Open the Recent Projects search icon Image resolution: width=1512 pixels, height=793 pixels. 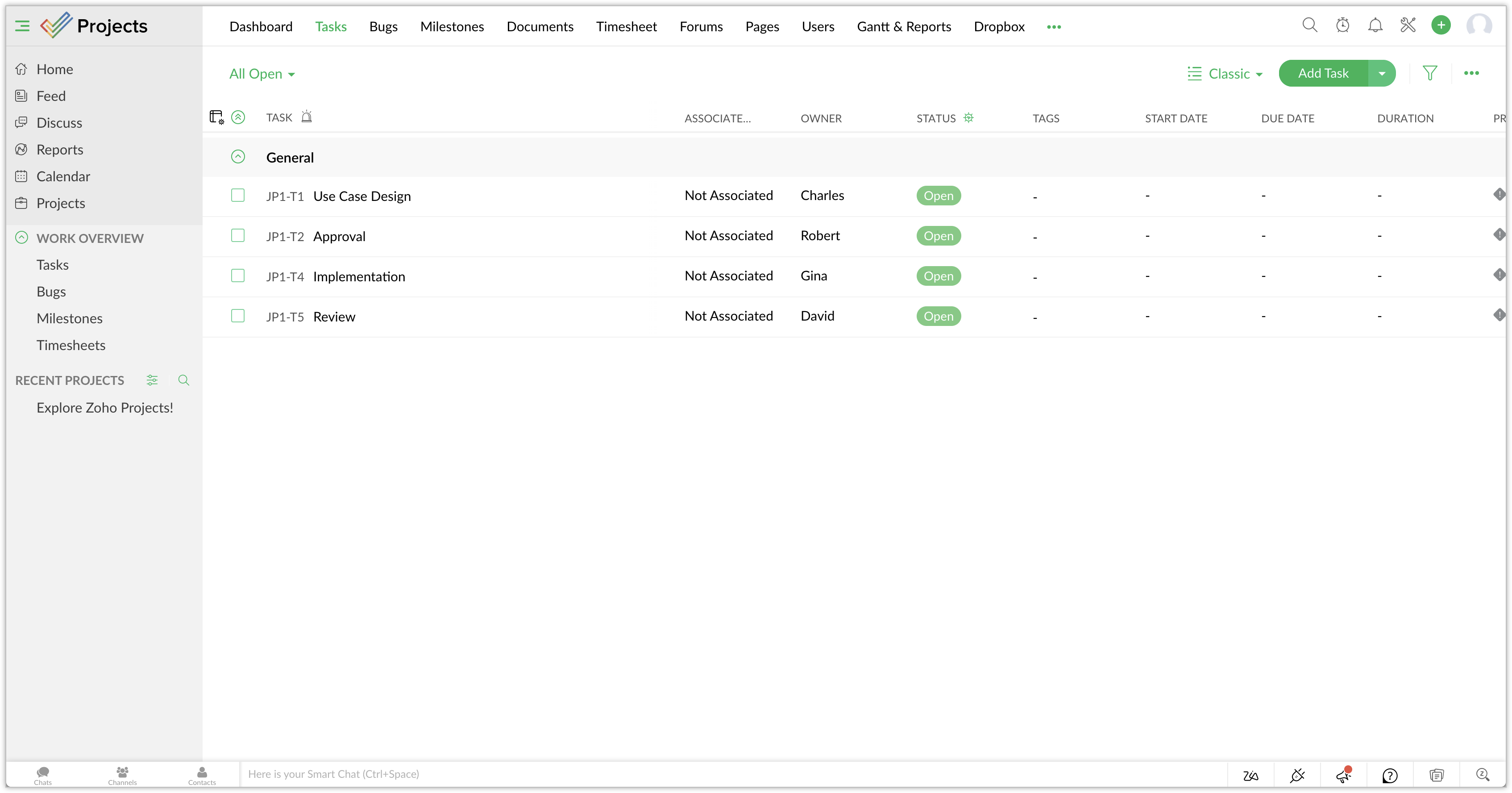pos(184,380)
